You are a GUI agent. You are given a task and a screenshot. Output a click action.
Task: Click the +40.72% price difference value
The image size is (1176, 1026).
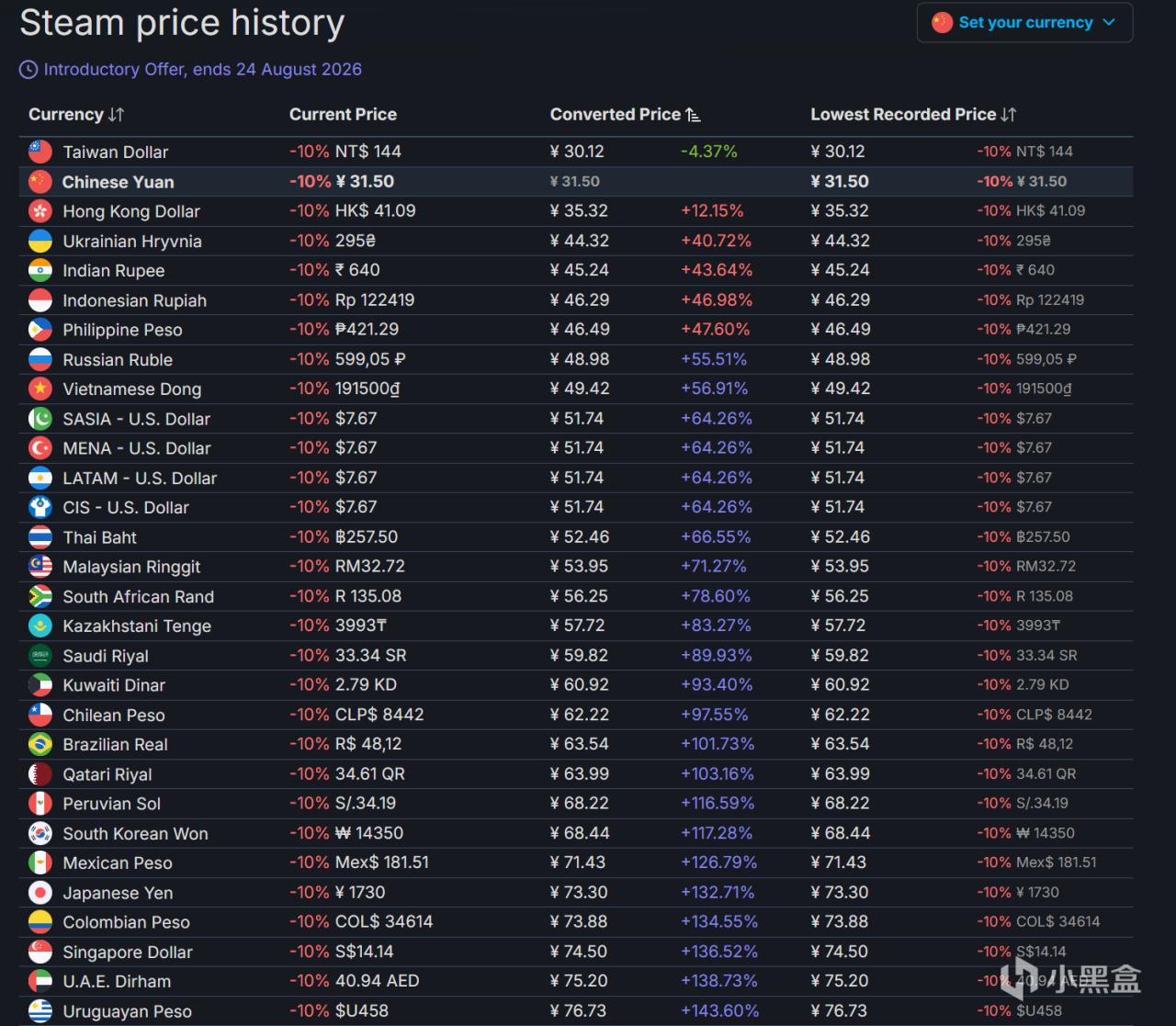(716, 241)
